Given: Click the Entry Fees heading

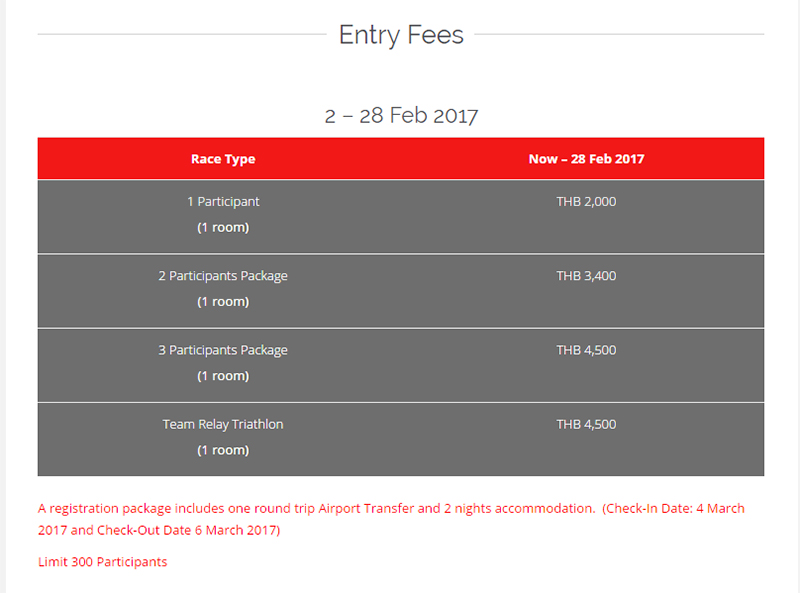Looking at the screenshot, I should click(x=401, y=35).
